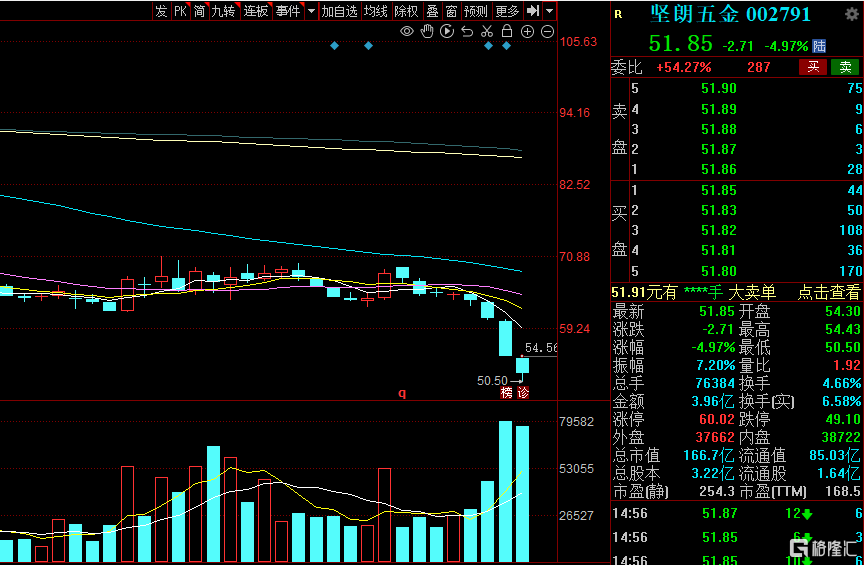This screenshot has width=864, height=565.
Task: Open the rightmost toolbar dropdown arrow
Action: point(549,10)
